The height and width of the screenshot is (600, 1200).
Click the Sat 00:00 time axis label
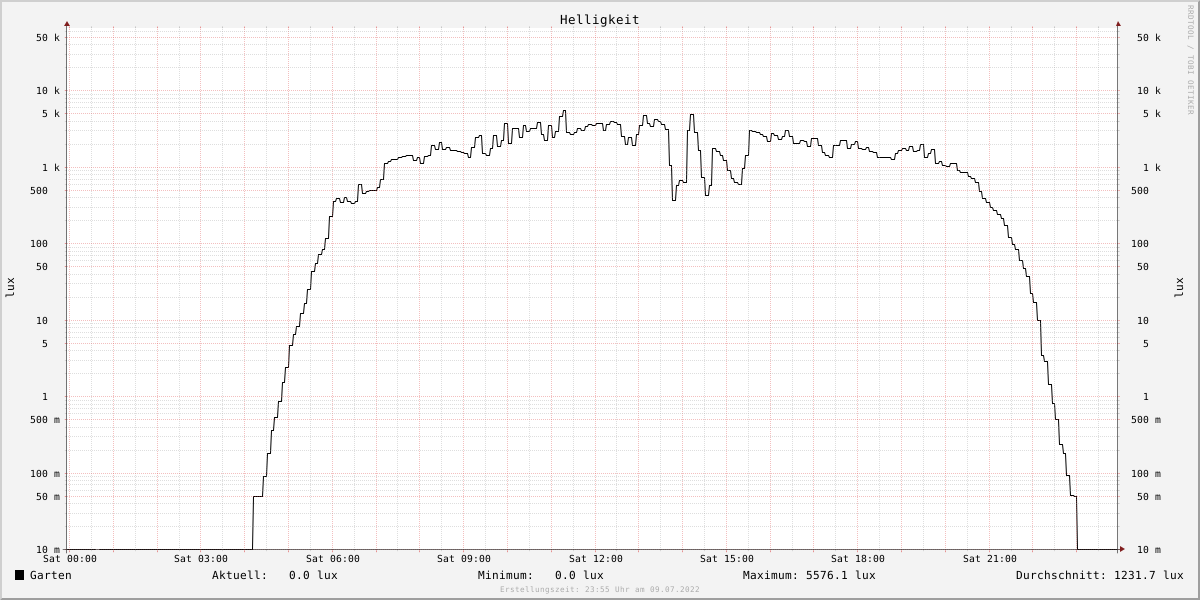[x=70, y=559]
